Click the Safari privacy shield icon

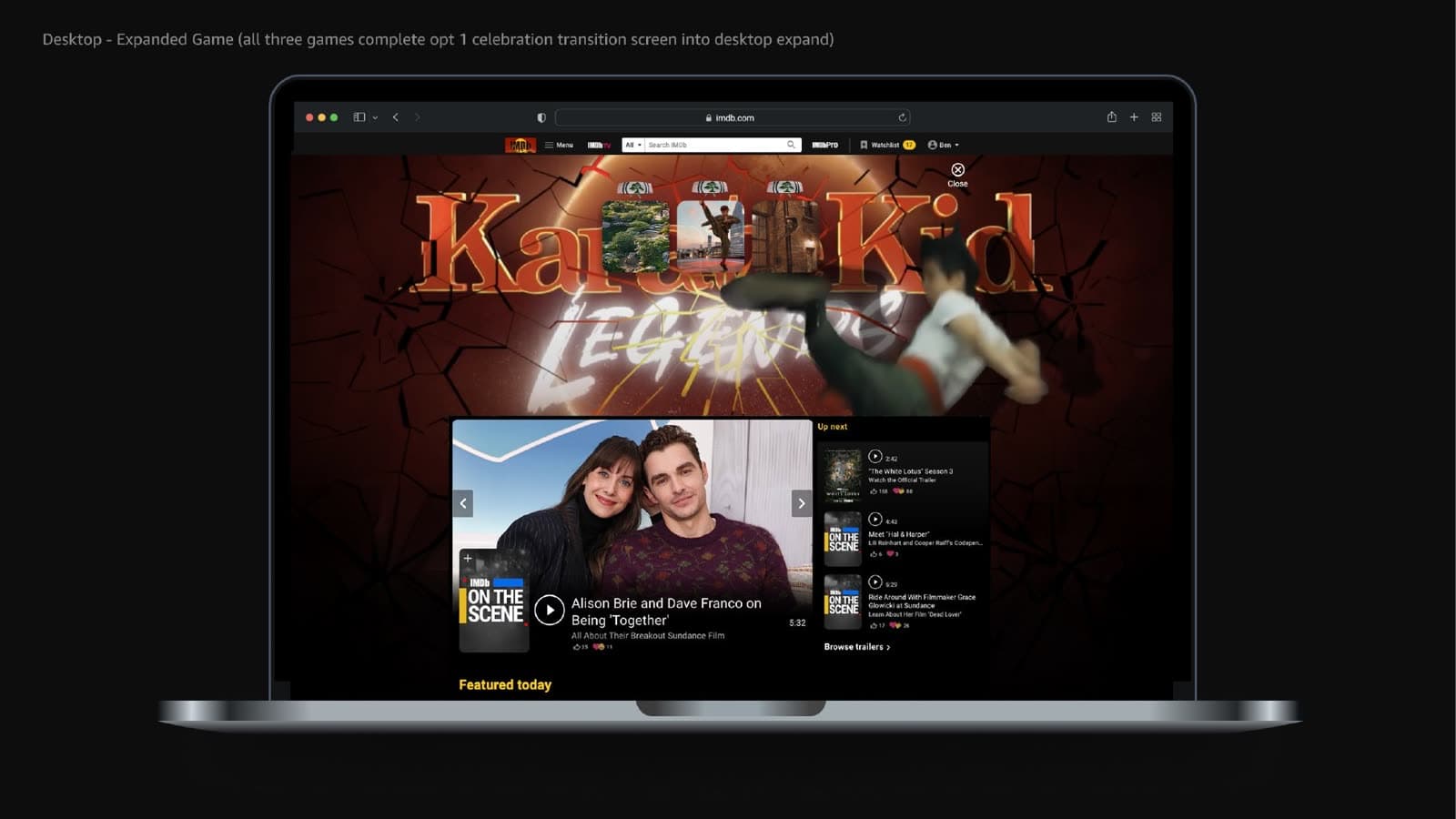point(541,117)
